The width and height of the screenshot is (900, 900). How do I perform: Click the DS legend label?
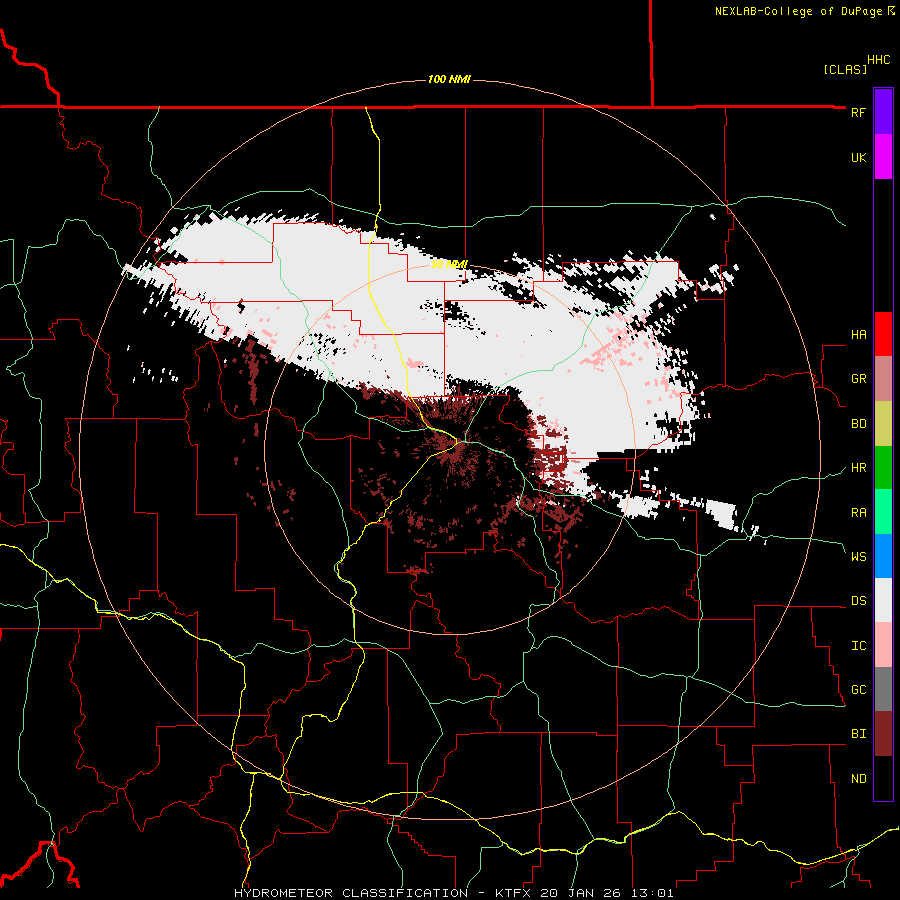[x=859, y=601]
